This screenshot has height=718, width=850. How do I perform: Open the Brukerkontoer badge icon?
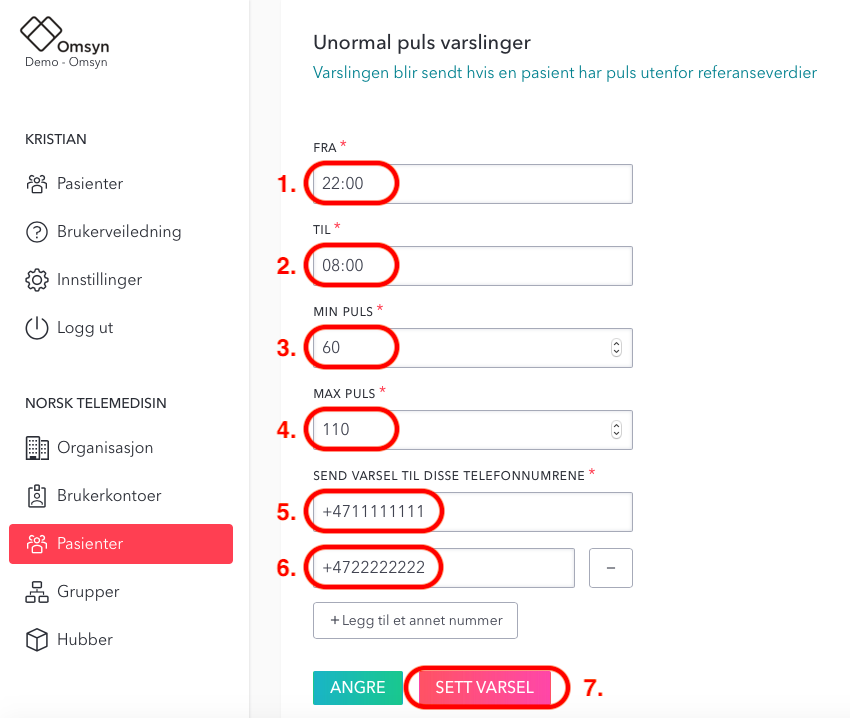37,496
